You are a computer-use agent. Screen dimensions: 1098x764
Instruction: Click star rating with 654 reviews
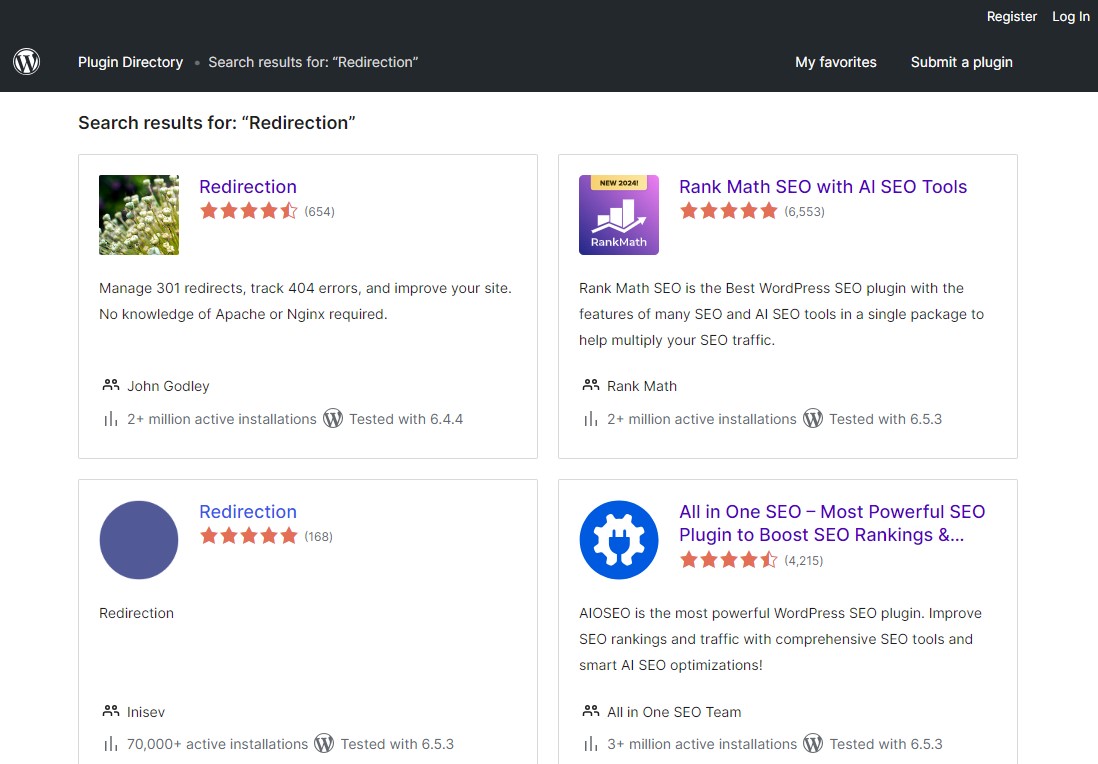249,211
